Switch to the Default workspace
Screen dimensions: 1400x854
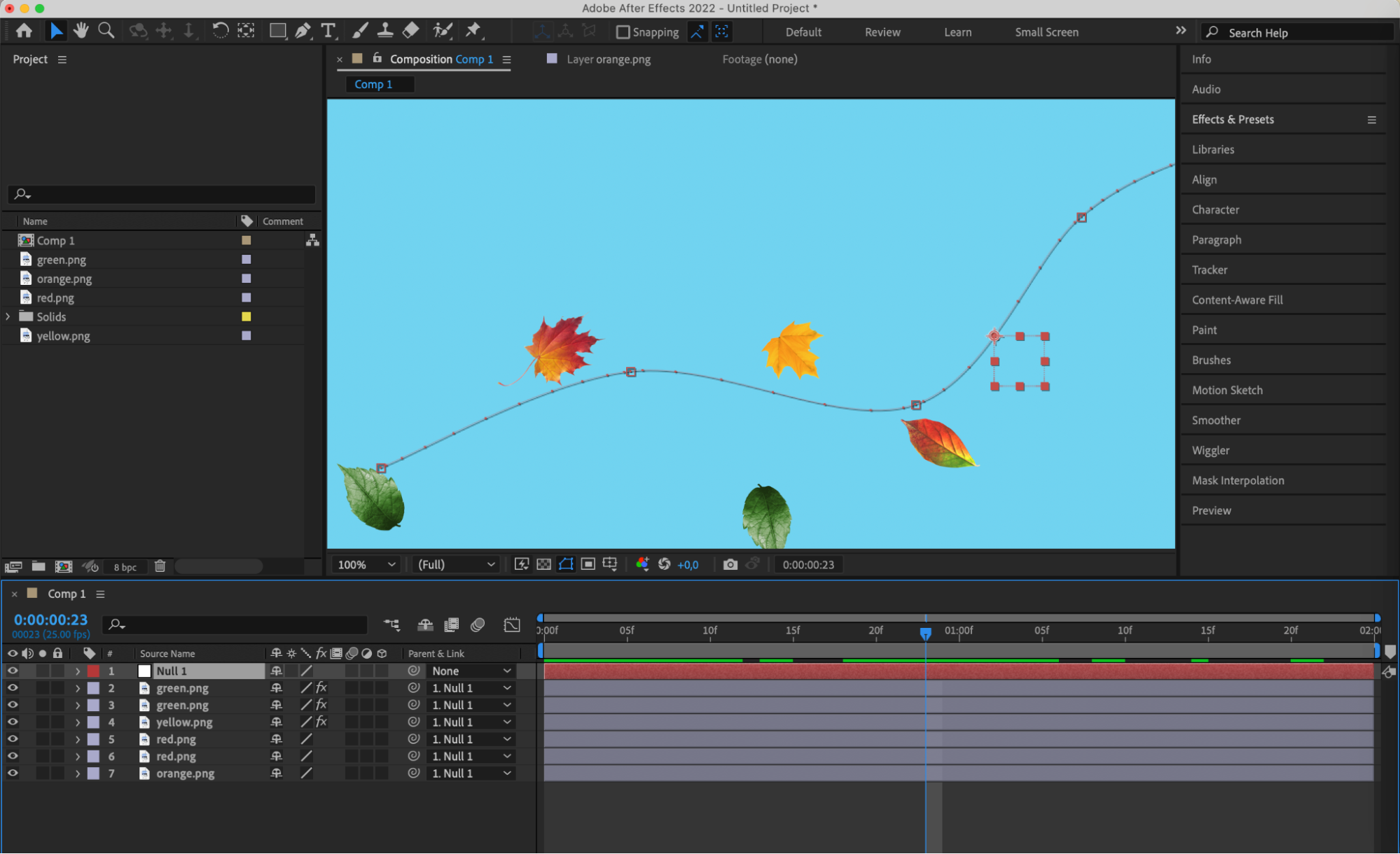point(803,32)
